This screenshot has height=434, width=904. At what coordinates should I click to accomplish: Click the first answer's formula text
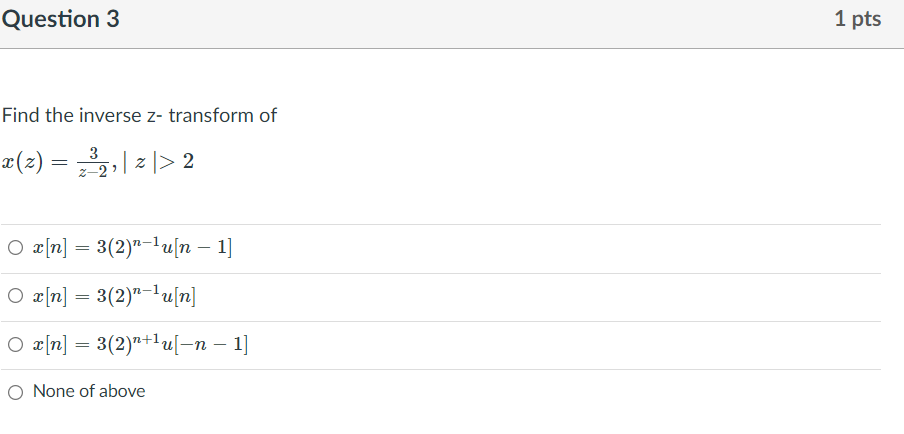click(133, 247)
